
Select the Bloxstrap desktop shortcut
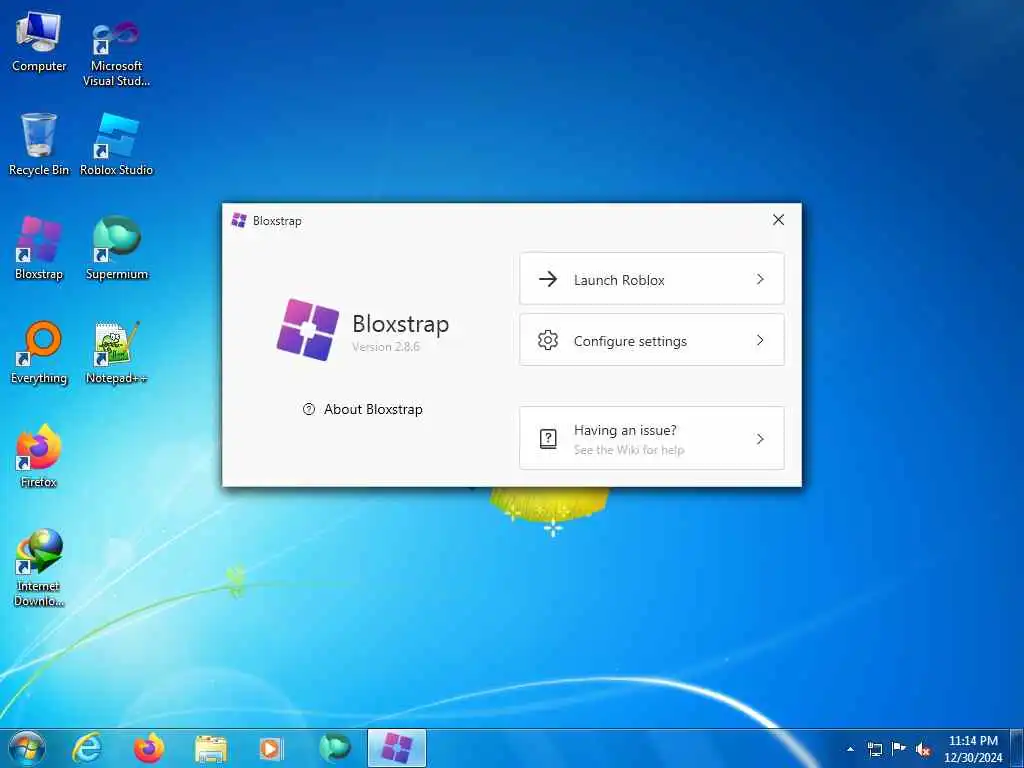tap(39, 248)
